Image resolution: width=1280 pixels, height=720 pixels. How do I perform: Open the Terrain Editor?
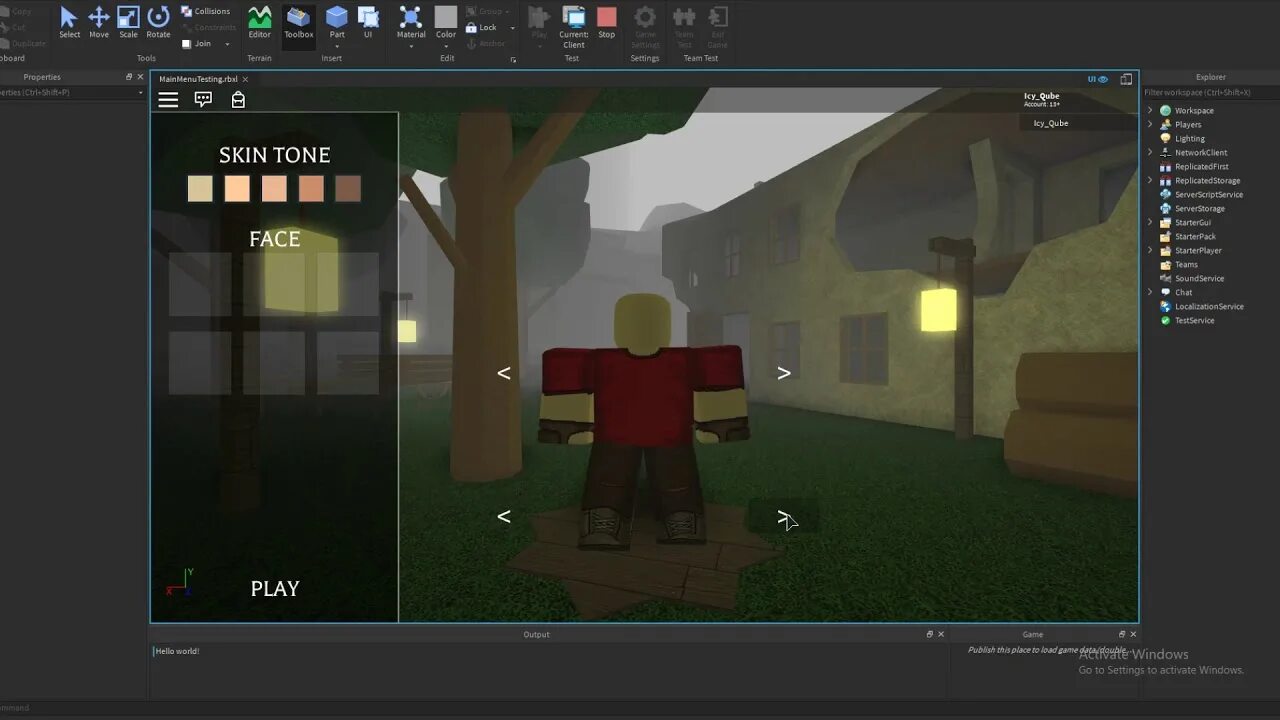[x=259, y=22]
